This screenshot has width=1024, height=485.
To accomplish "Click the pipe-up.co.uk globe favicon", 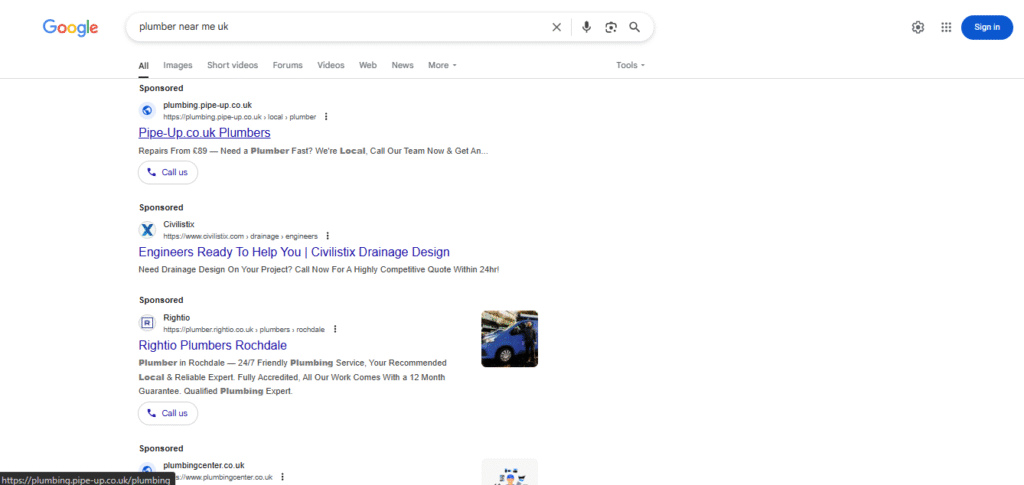I will tap(147, 110).
